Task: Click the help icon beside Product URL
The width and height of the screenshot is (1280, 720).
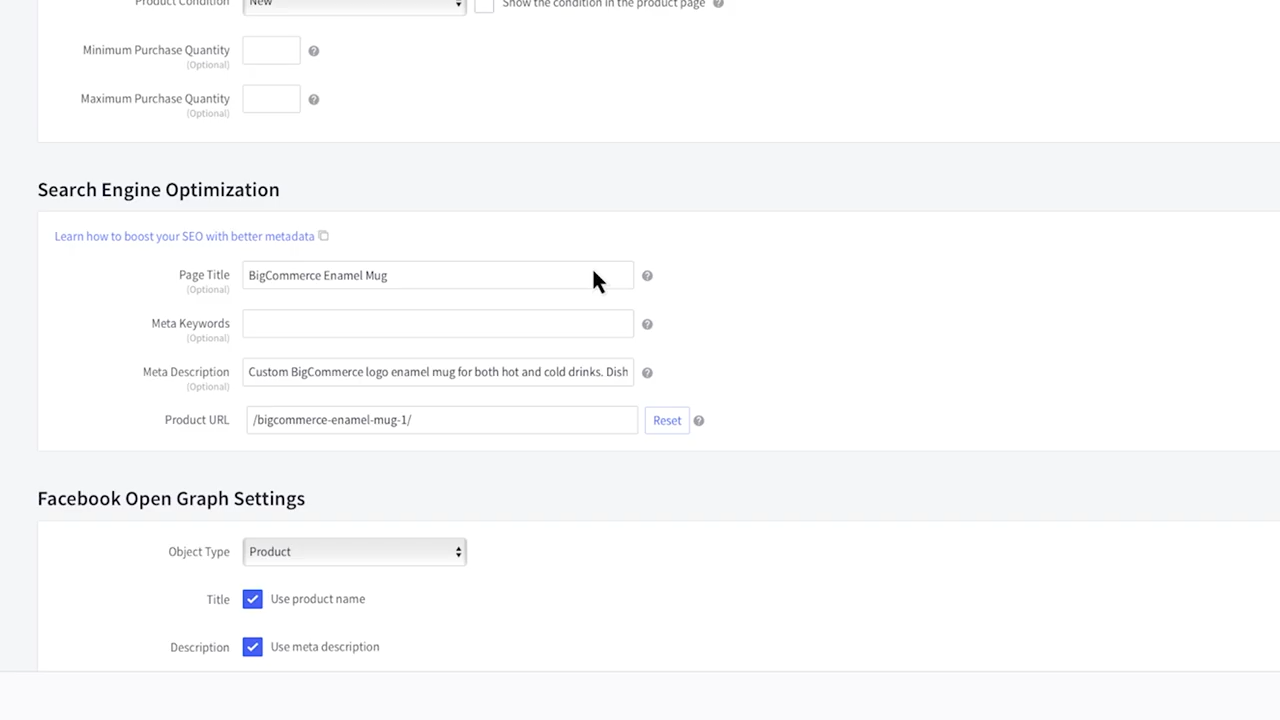Action: click(x=698, y=420)
